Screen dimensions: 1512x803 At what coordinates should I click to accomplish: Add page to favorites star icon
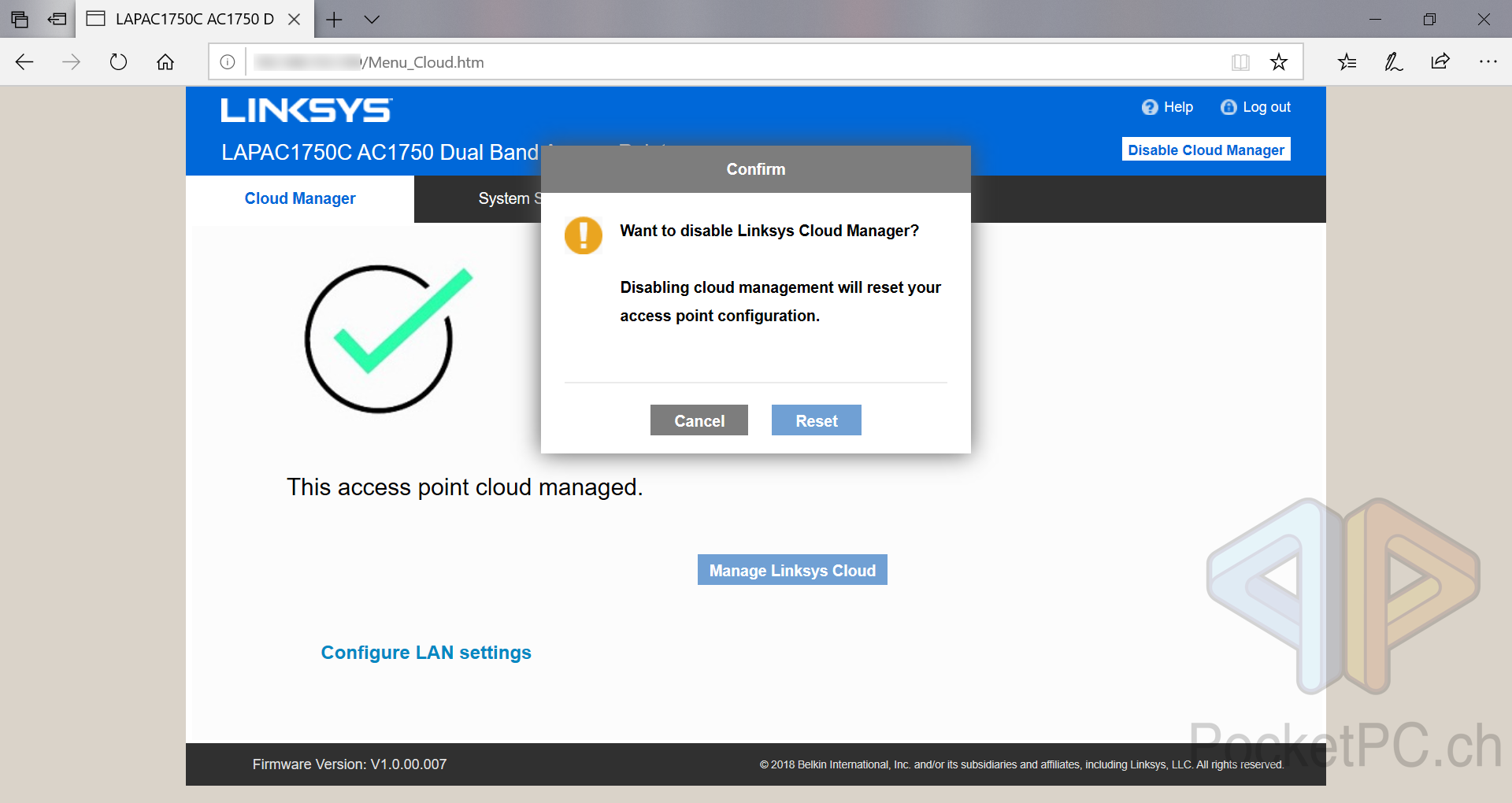(x=1279, y=62)
